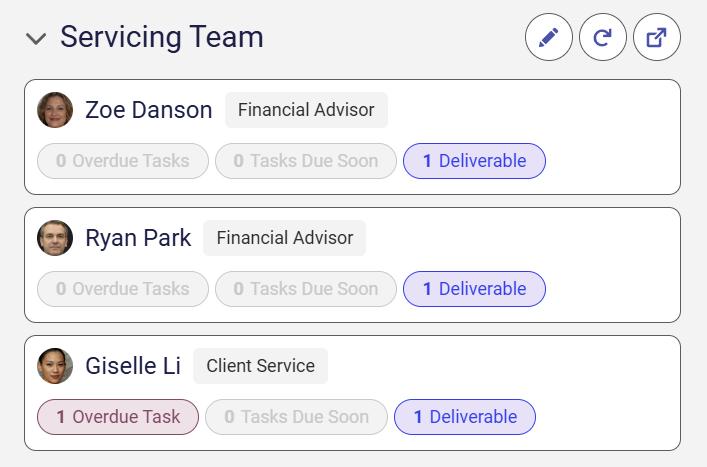Click the pencil edit icon
The image size is (707, 467).
pyautogui.click(x=549, y=37)
